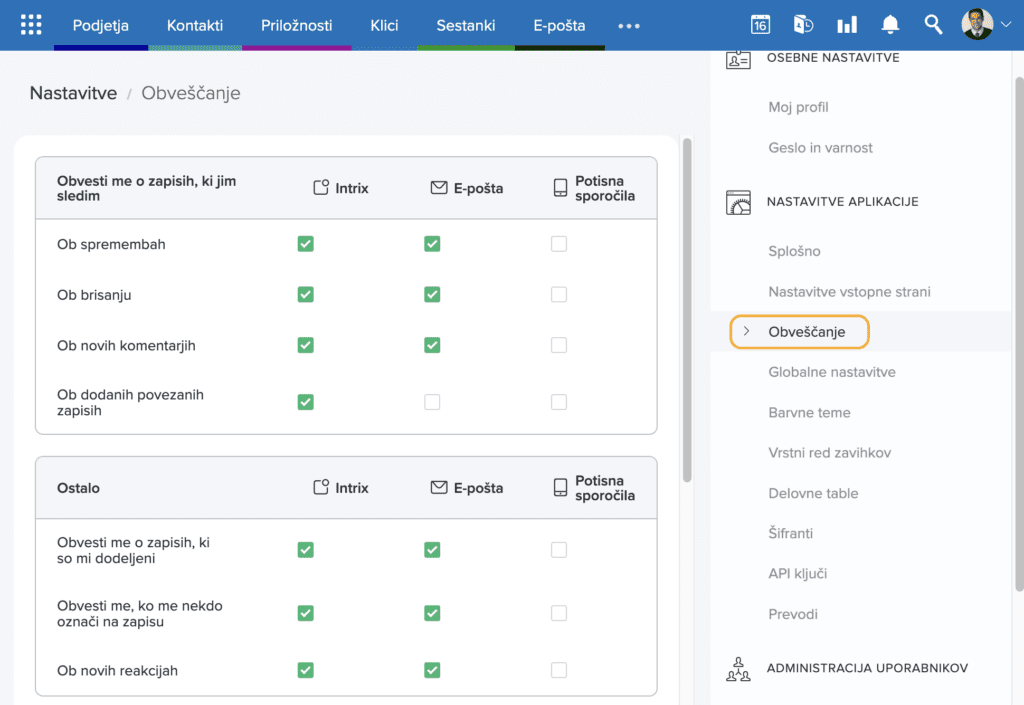This screenshot has width=1024, height=705.
Task: Uncheck Intrix for Ob spremembah
Action: click(306, 244)
